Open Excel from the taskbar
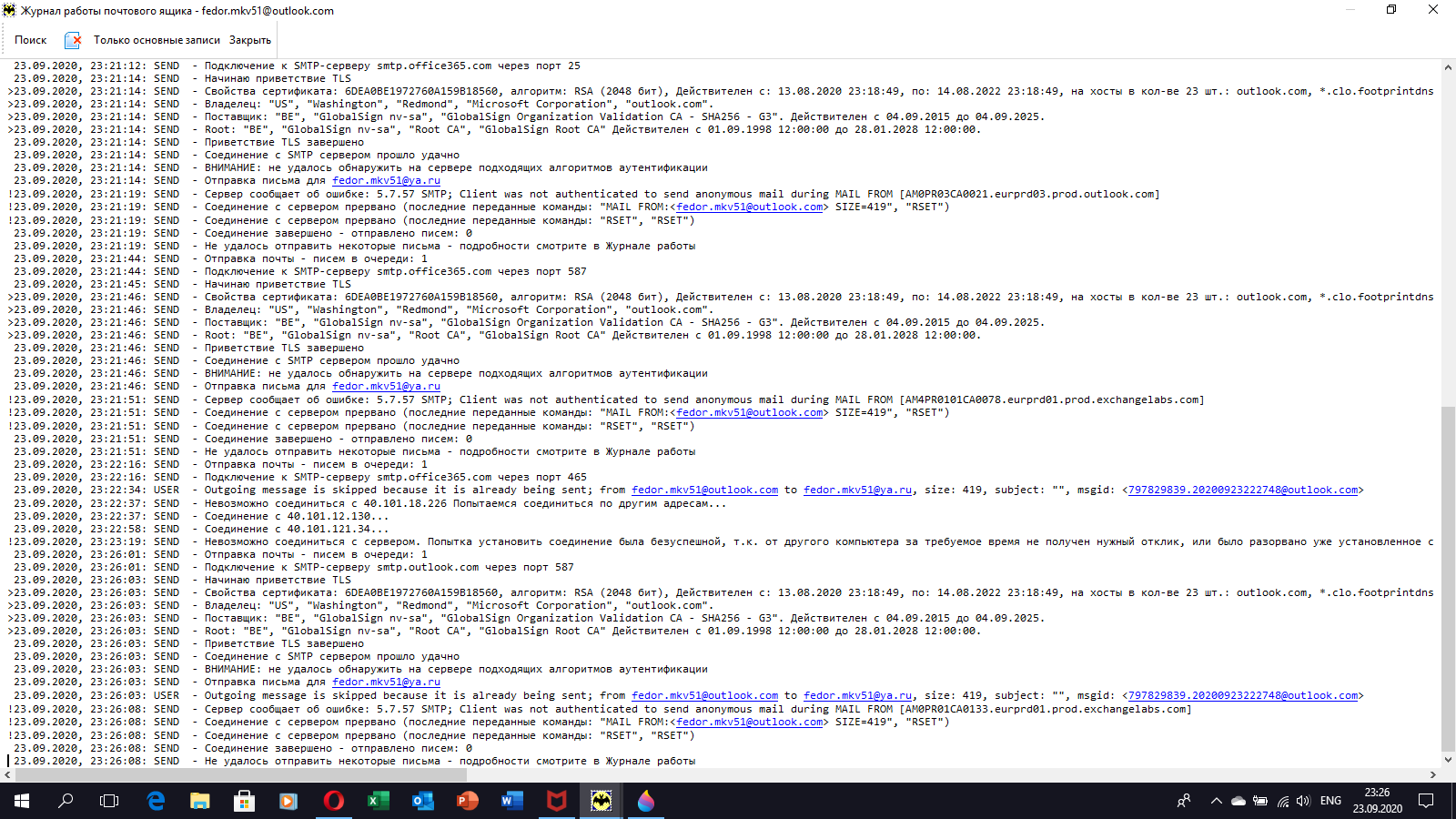 pos(378,801)
